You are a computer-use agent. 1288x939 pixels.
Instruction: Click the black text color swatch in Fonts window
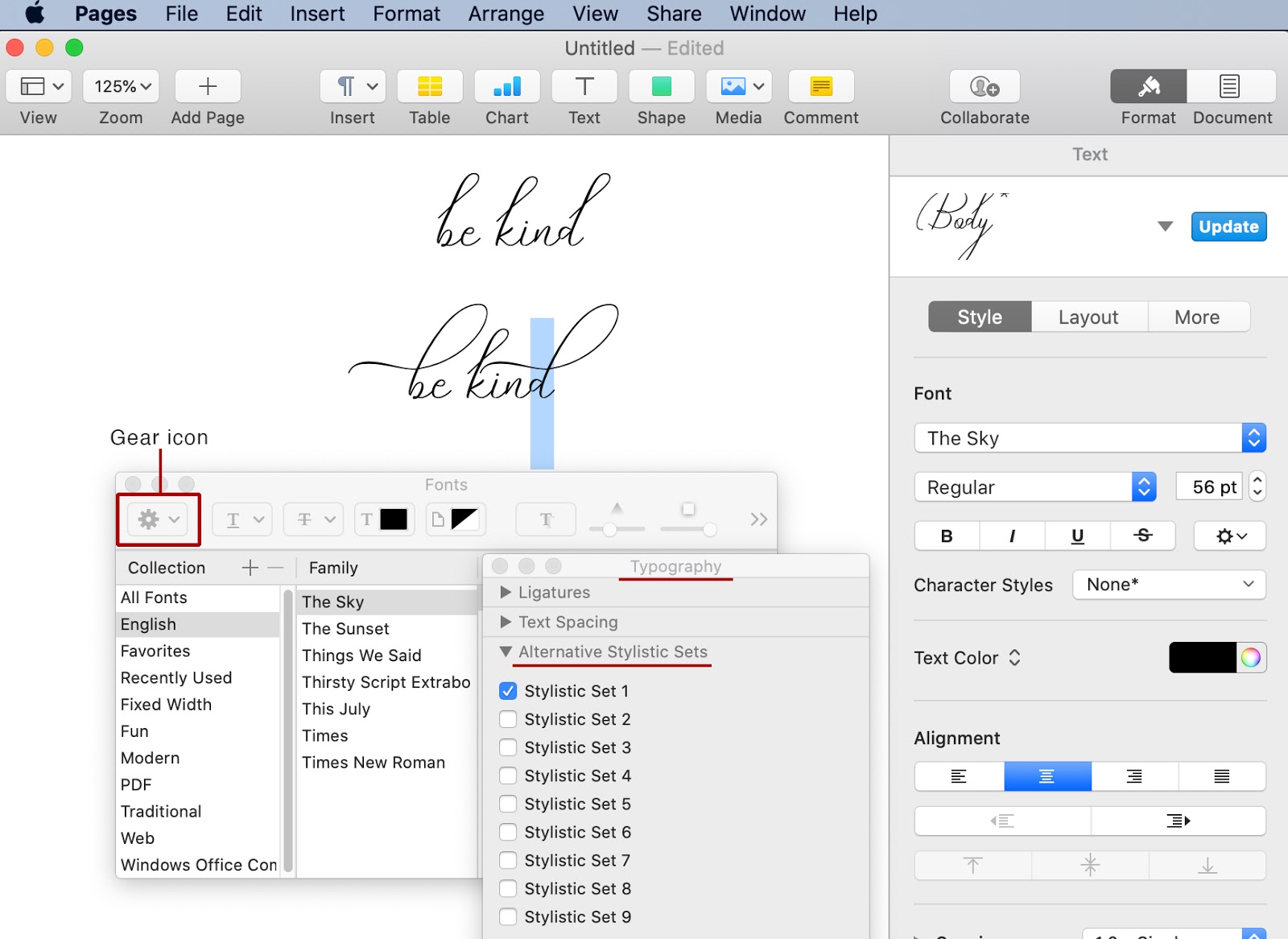393,519
